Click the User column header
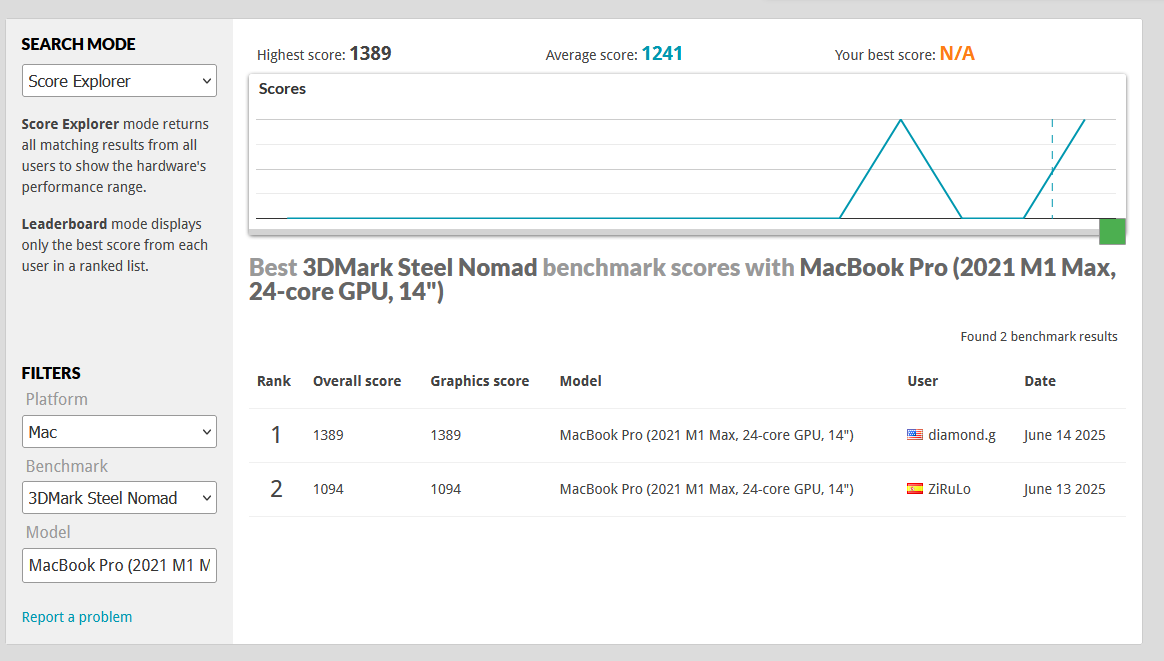1164x661 pixels. click(923, 381)
